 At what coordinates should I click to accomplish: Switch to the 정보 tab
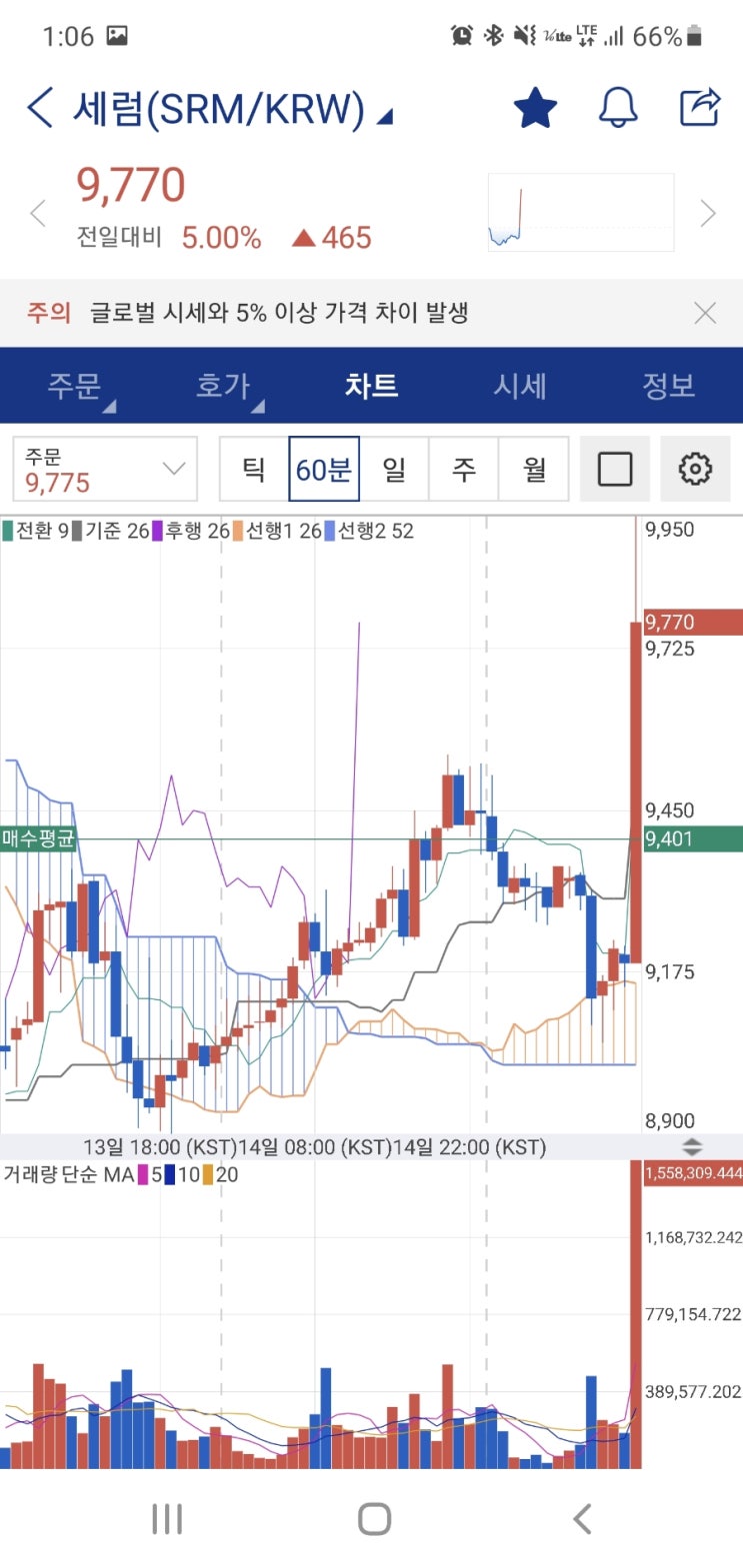point(668,386)
